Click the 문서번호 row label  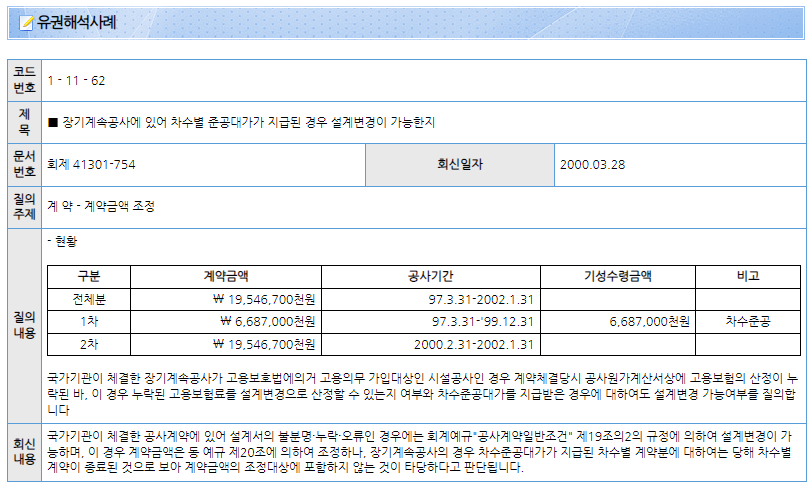pos(24,165)
